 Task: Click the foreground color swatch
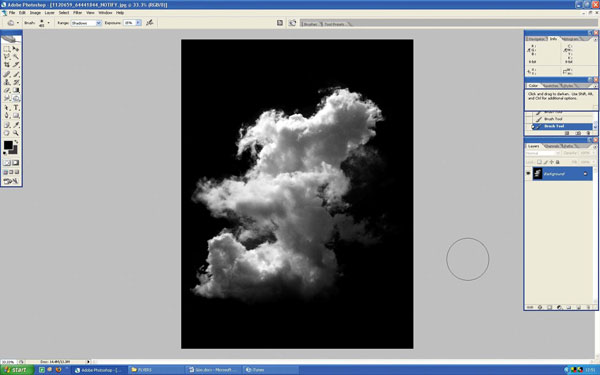(x=8, y=145)
